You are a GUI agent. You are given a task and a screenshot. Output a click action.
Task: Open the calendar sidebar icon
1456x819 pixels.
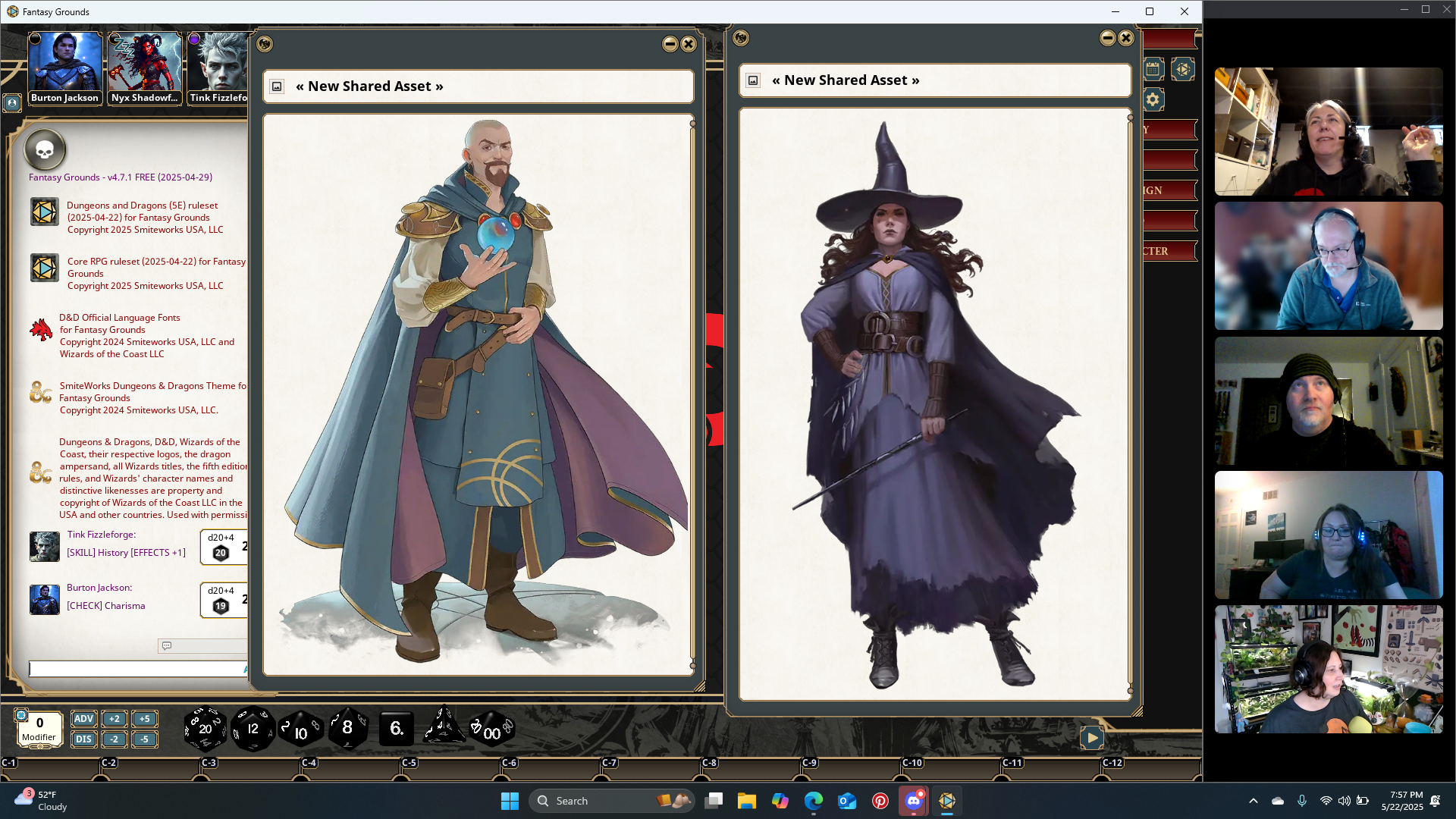(x=1153, y=70)
